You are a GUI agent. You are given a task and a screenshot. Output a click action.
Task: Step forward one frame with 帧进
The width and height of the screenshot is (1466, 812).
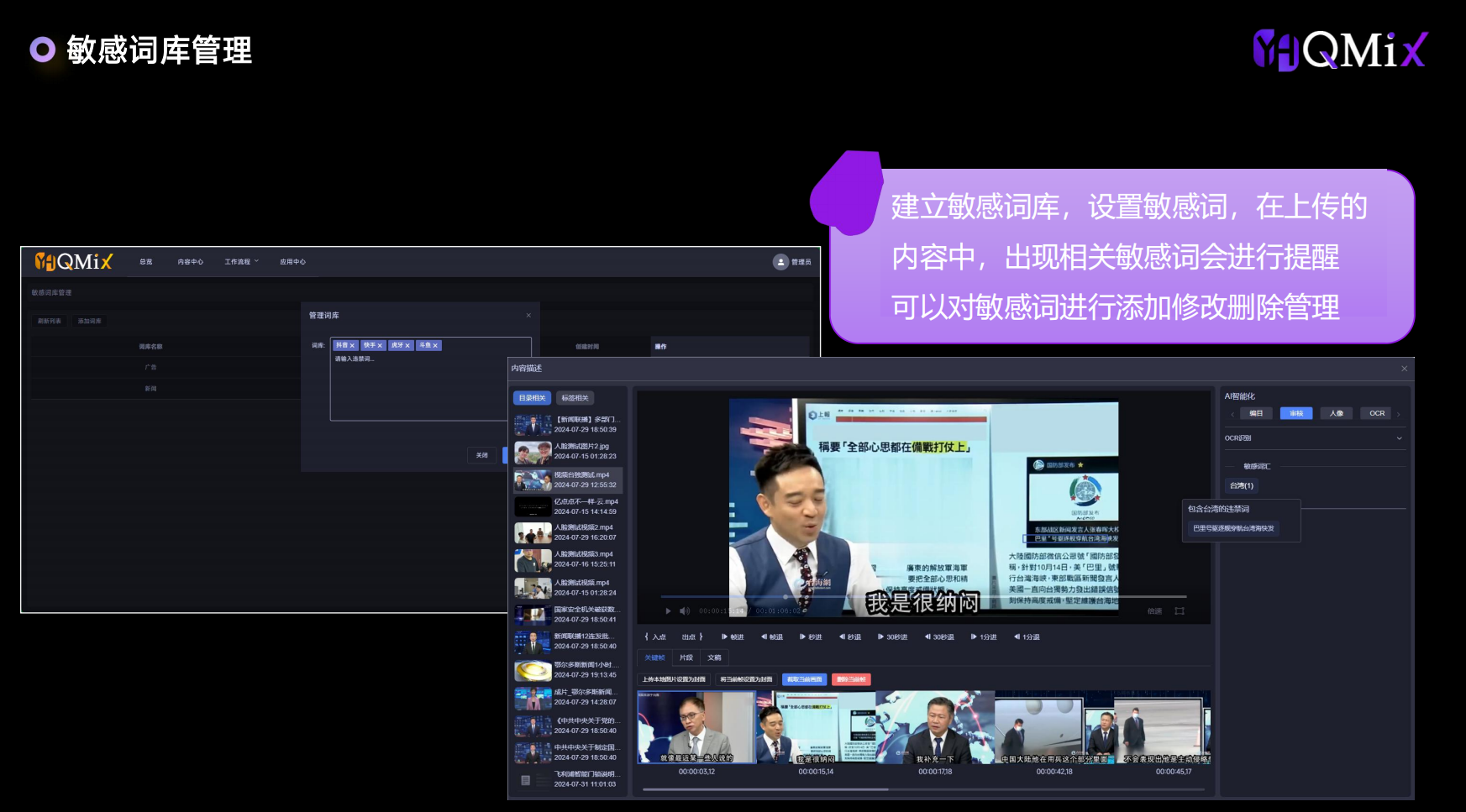click(x=733, y=637)
